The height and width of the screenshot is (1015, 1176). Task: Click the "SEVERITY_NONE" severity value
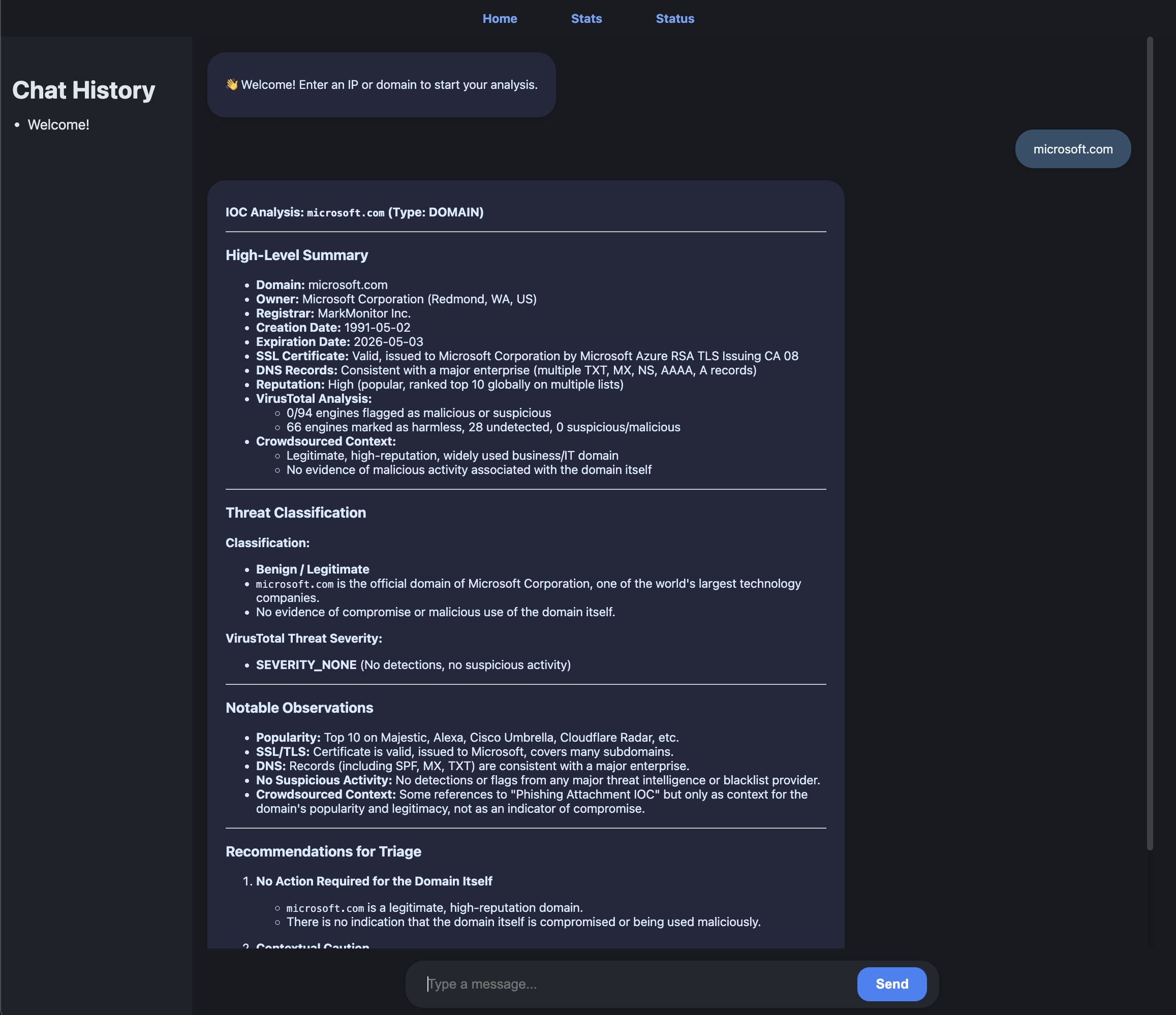[x=306, y=665]
